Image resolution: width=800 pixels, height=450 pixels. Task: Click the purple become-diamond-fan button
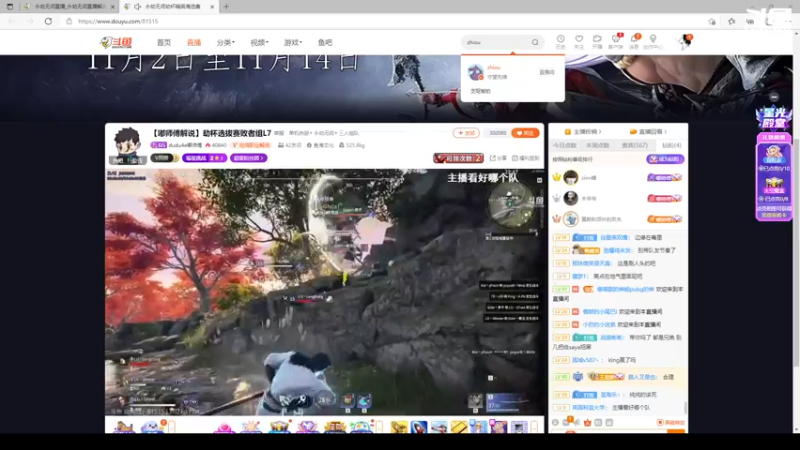pyautogui.click(x=665, y=159)
